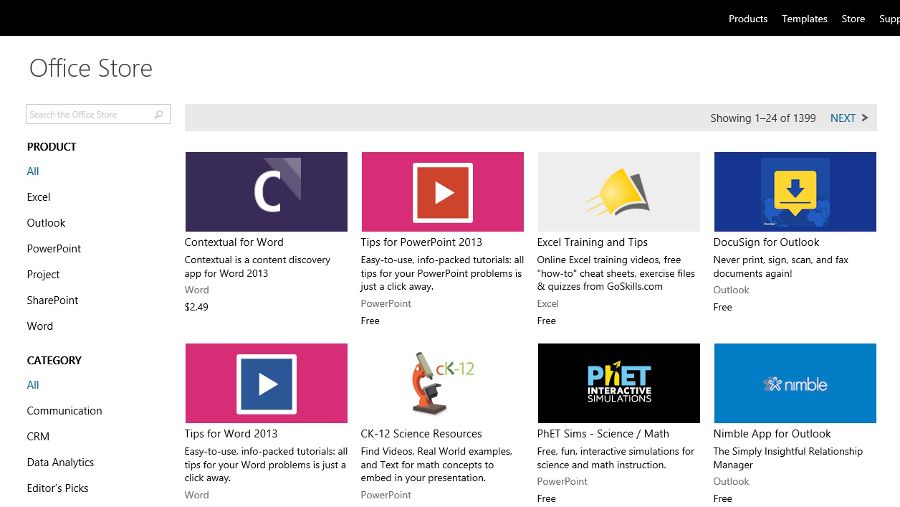Open the Tips for Word 2013 title link
900x507 pixels.
pos(231,434)
